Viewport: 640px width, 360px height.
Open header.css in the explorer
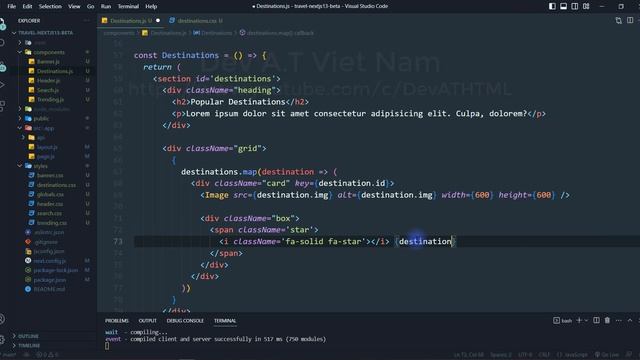coord(50,204)
